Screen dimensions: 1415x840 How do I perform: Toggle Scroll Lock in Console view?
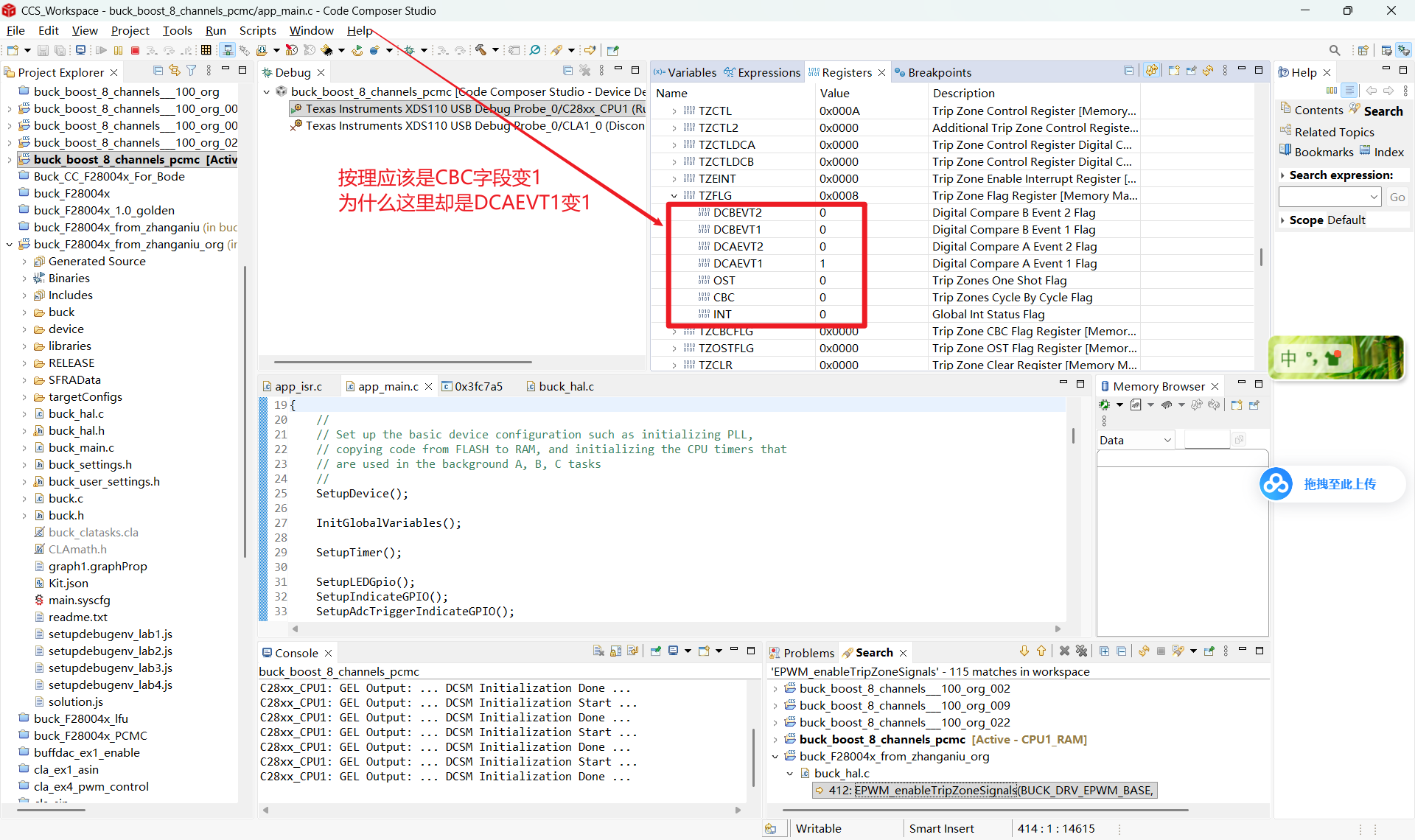(x=616, y=651)
